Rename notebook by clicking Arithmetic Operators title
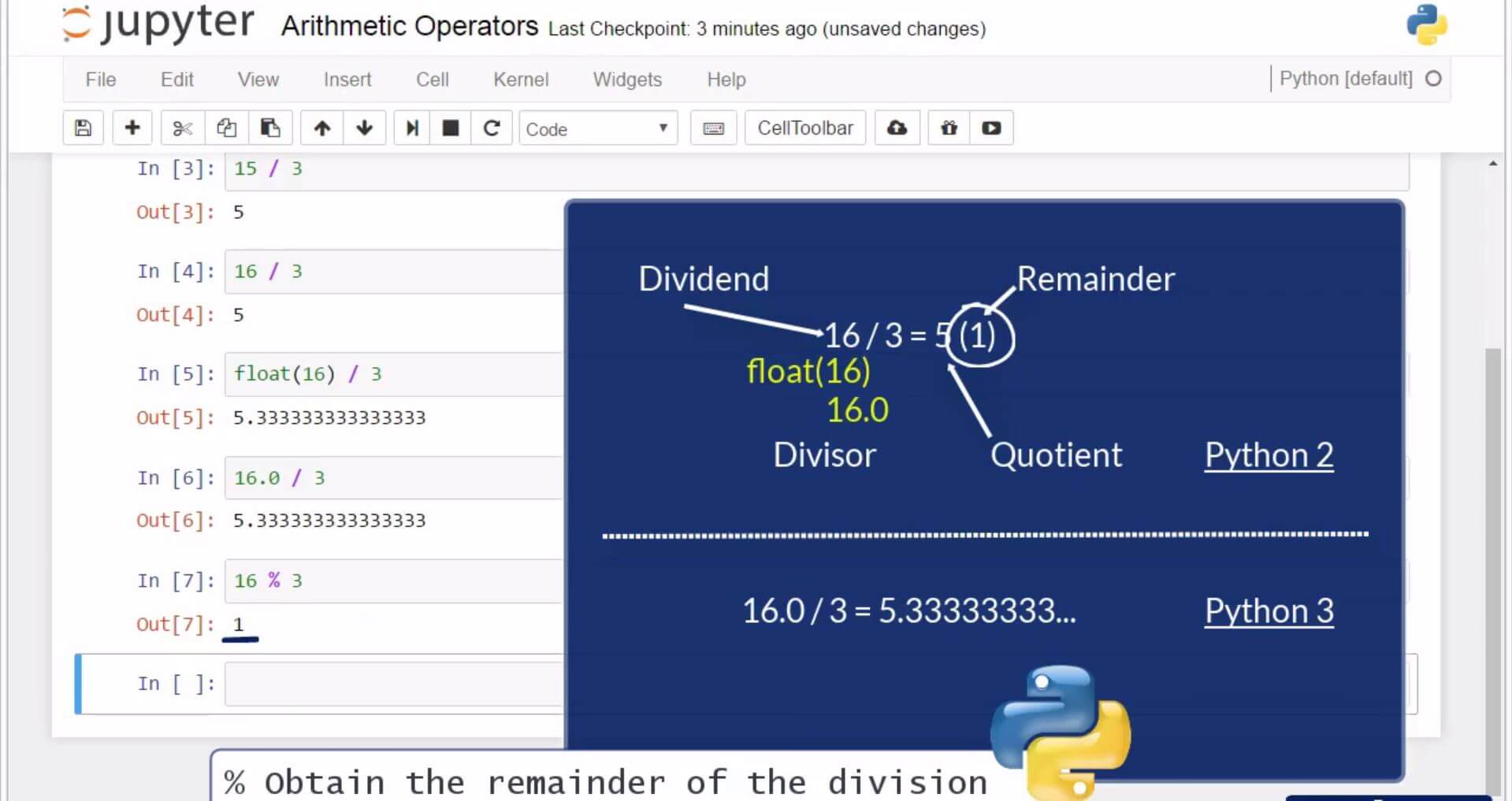The height and width of the screenshot is (801, 1512). (x=410, y=26)
